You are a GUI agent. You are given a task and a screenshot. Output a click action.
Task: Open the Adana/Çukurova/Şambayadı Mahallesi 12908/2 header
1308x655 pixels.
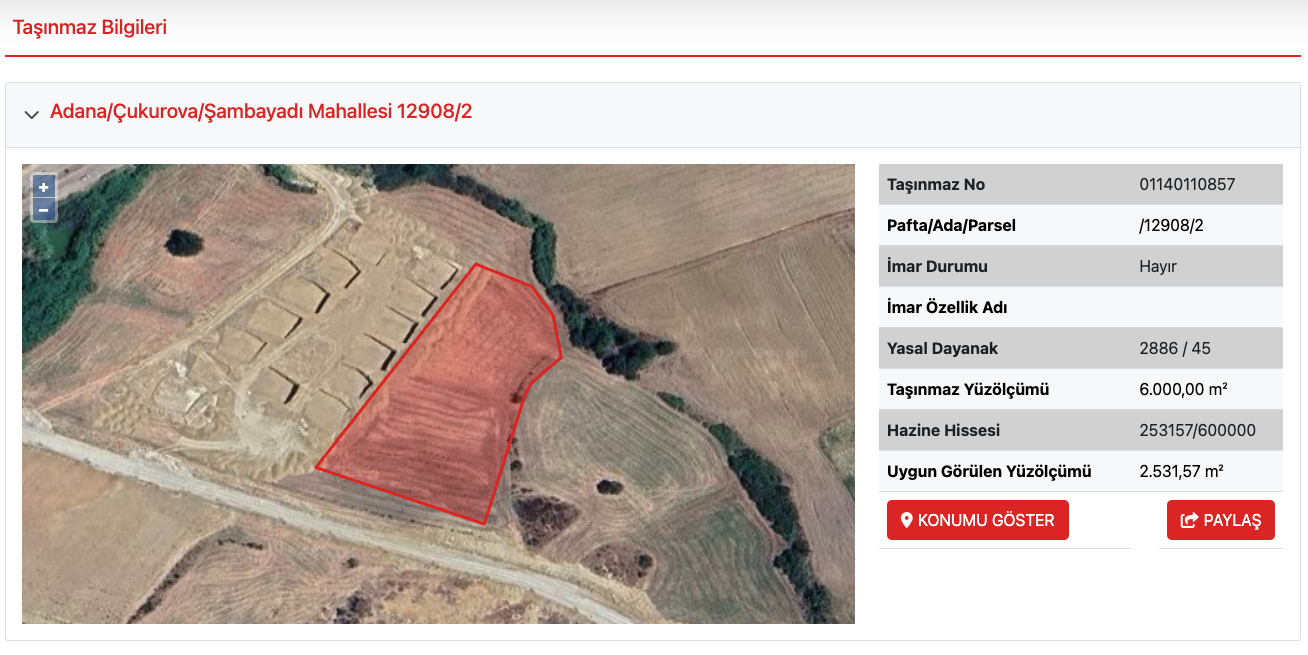click(x=261, y=111)
